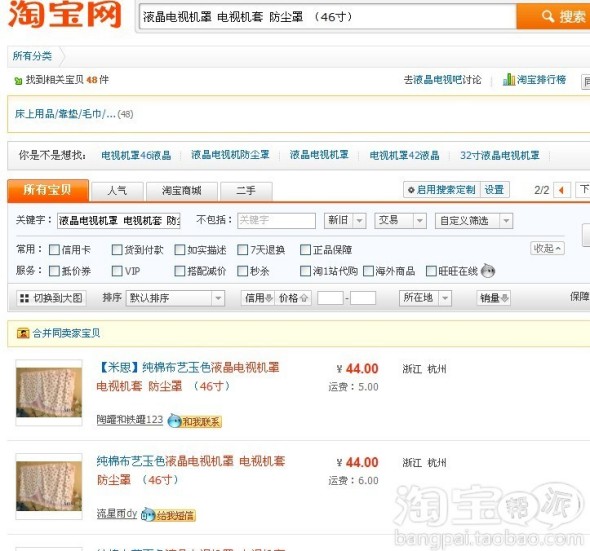
Task: Open Taobao ranking chart icon link
Action: [509, 79]
